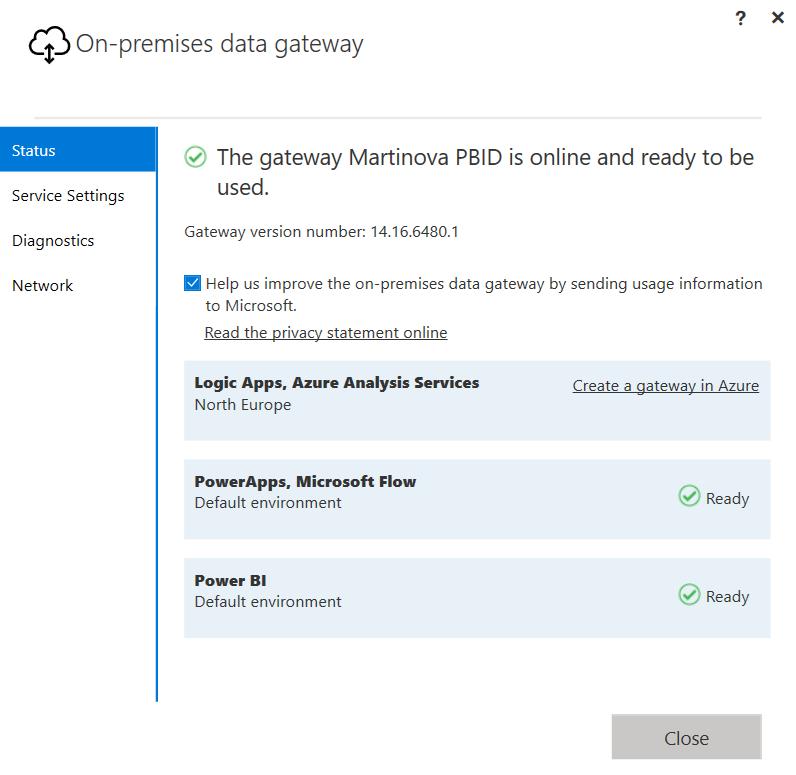Click the gateway version number 14.16.6480.1 text
This screenshot has height=775, width=796.
click(321, 232)
